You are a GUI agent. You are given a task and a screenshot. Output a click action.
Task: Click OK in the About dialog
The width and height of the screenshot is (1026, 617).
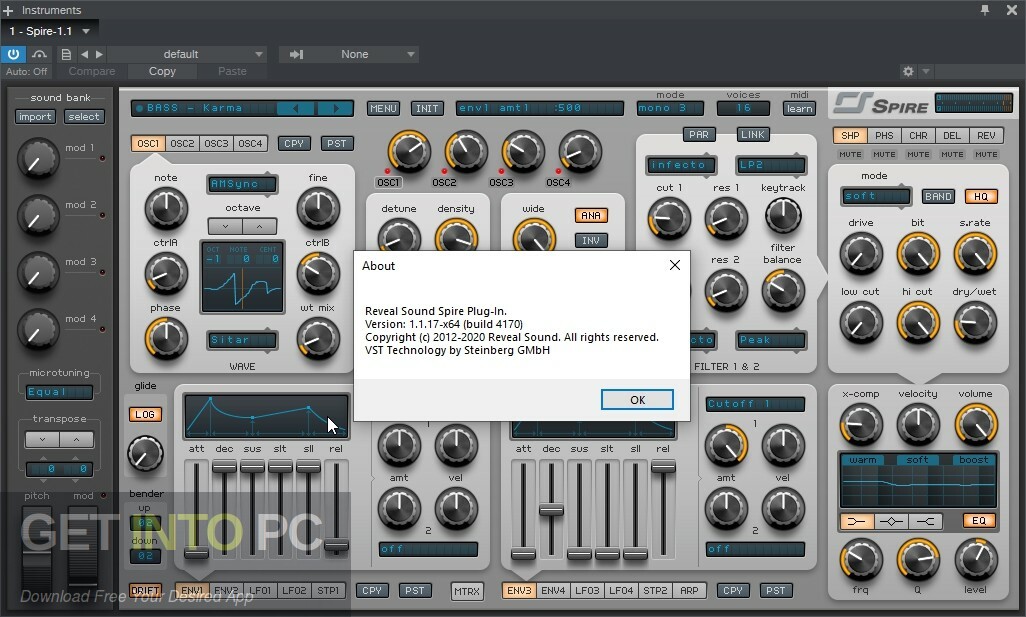tap(637, 400)
